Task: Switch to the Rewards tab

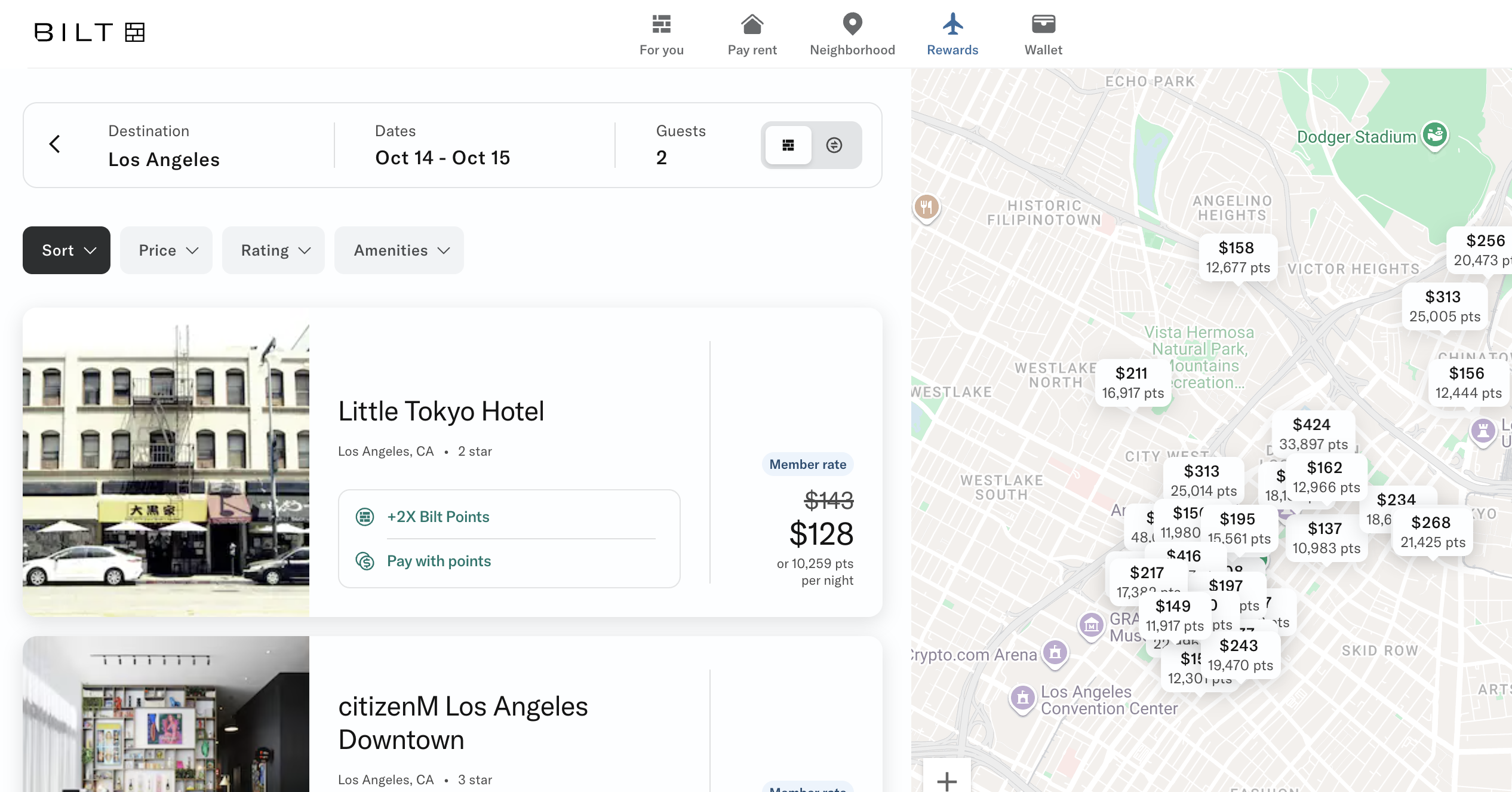Action: pyautogui.click(x=952, y=33)
